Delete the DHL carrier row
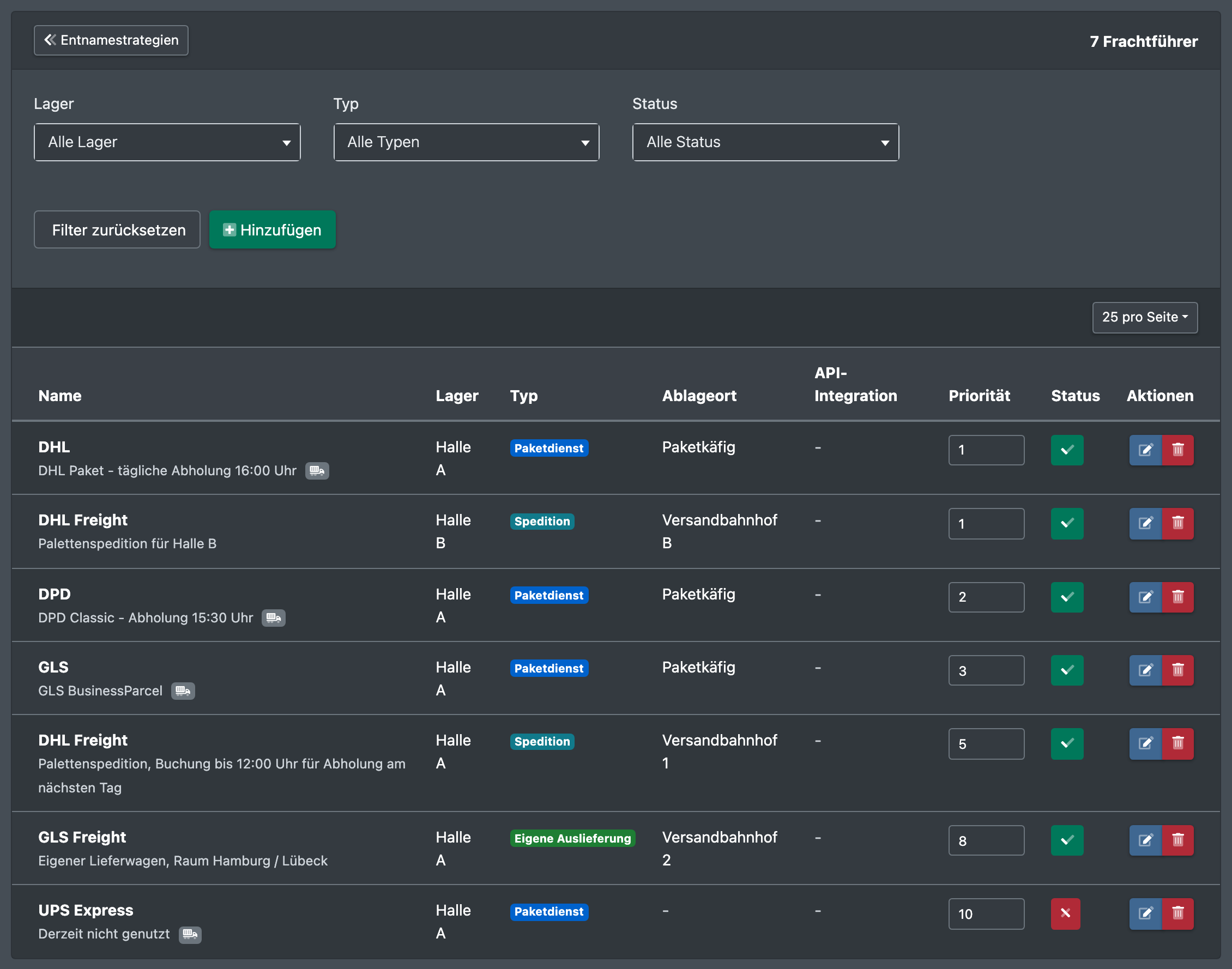 pos(1177,450)
